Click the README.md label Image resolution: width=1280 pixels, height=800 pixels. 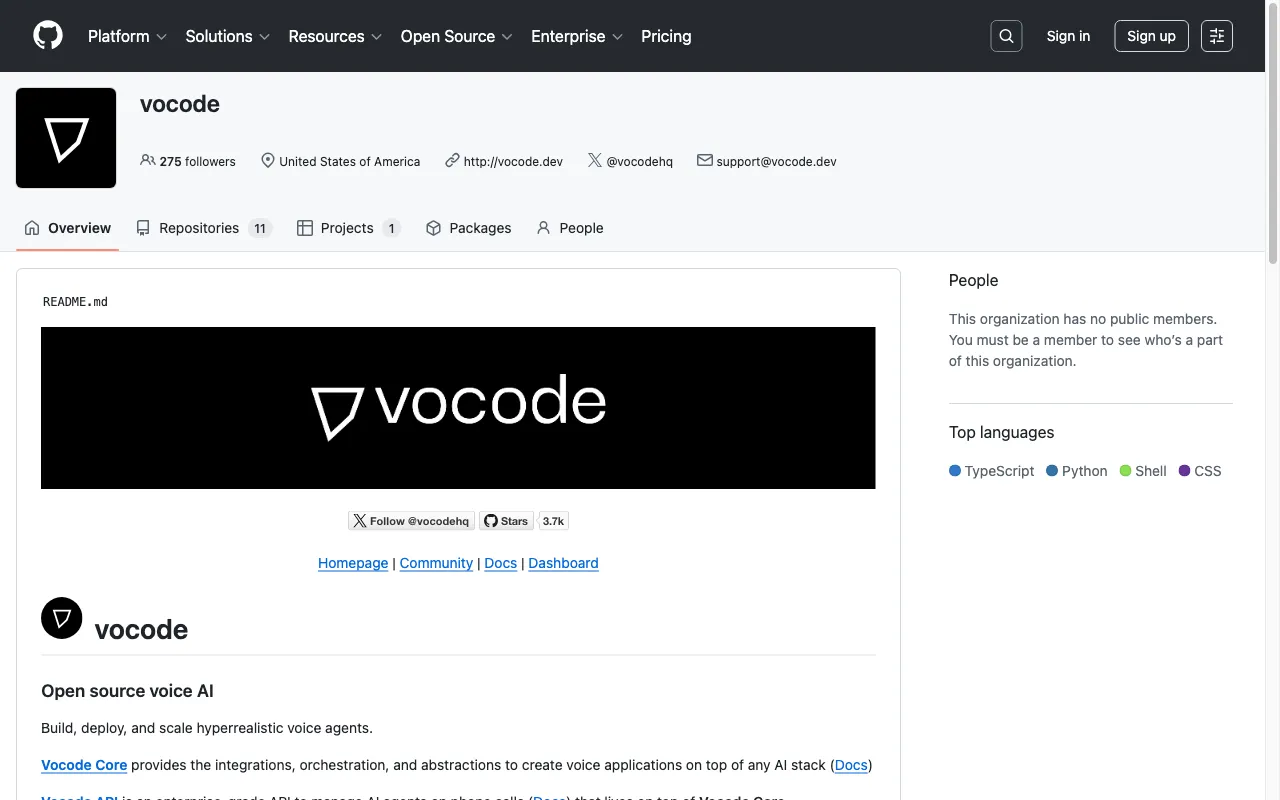coord(75,301)
